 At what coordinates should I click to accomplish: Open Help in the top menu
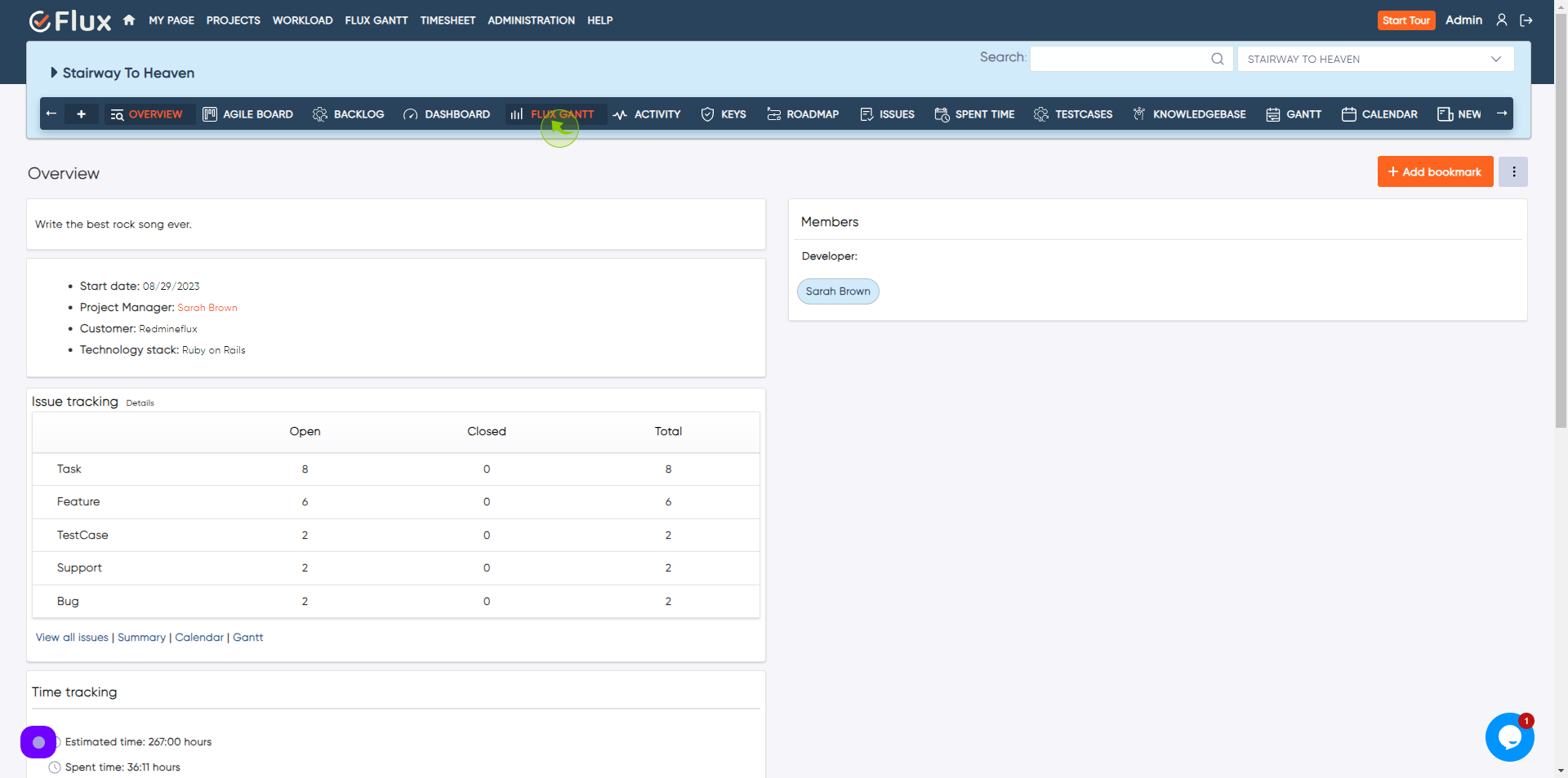click(x=600, y=20)
